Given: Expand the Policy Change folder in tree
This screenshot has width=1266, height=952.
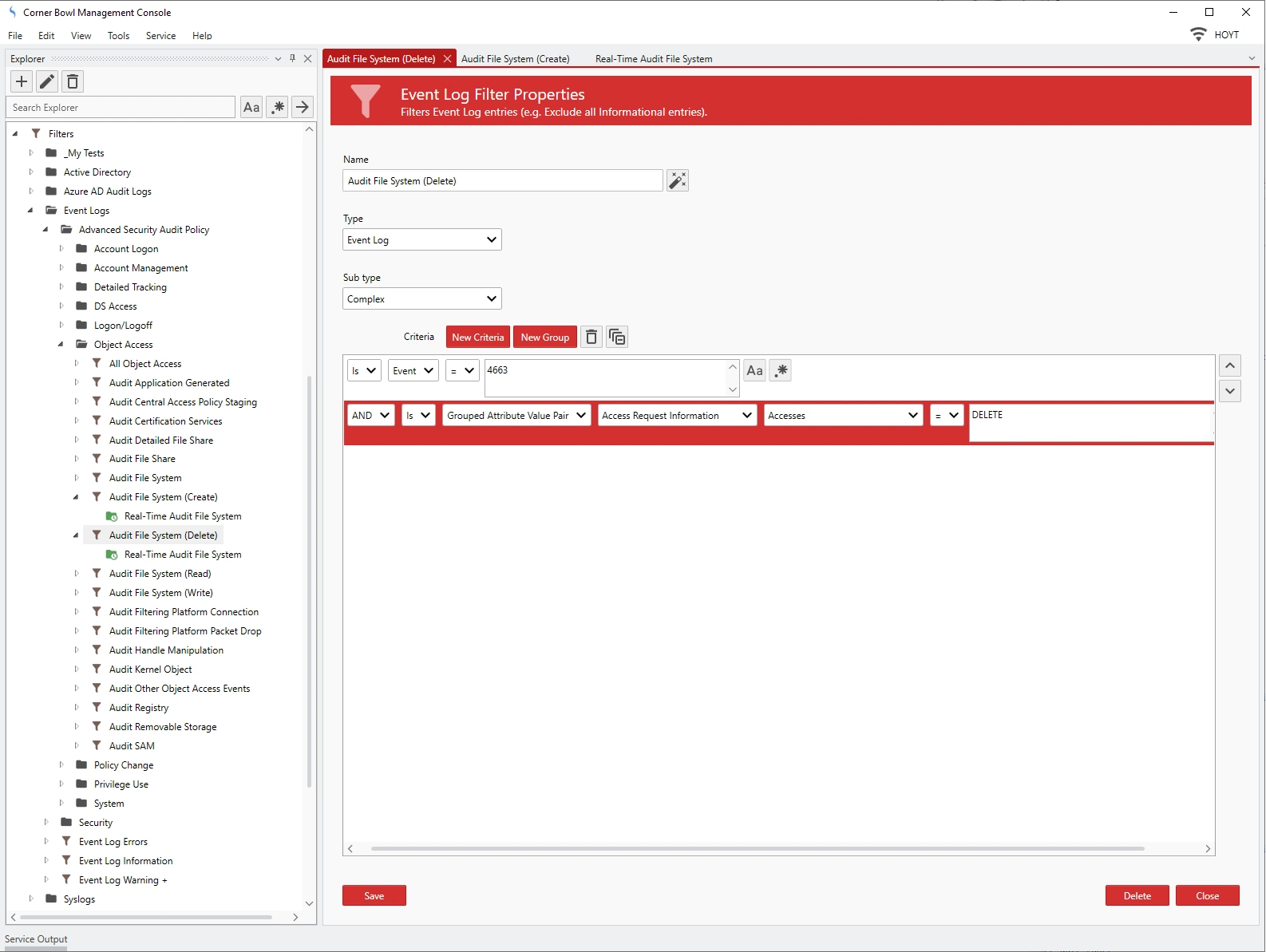Looking at the screenshot, I should tap(61, 765).
